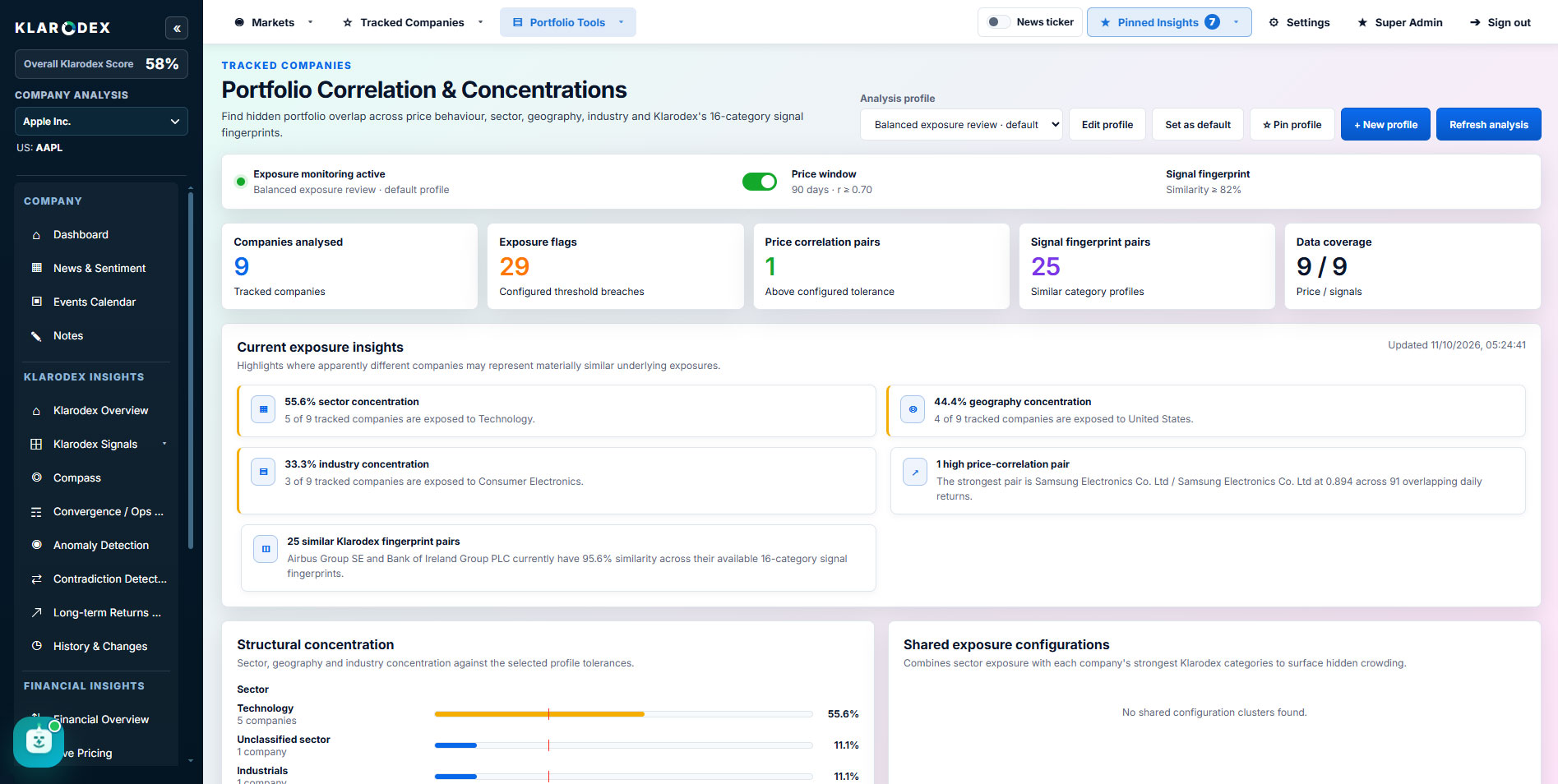Viewport: 1558px width, 784px height.
Task: Click the price-correlation pair arrow icon
Action: coord(915,472)
